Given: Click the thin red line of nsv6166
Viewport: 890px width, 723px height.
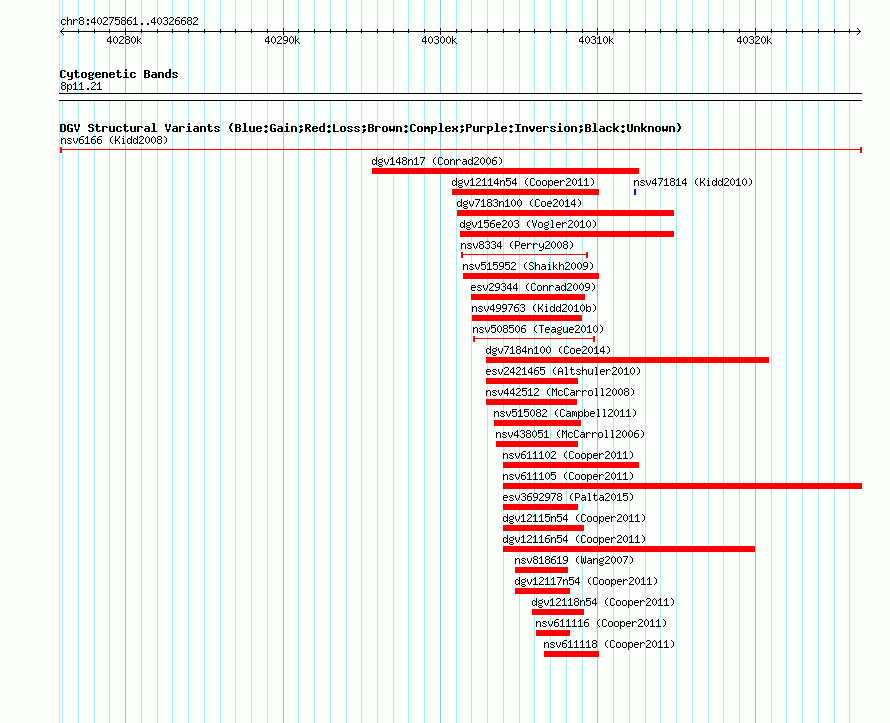Looking at the screenshot, I should click(x=461, y=150).
